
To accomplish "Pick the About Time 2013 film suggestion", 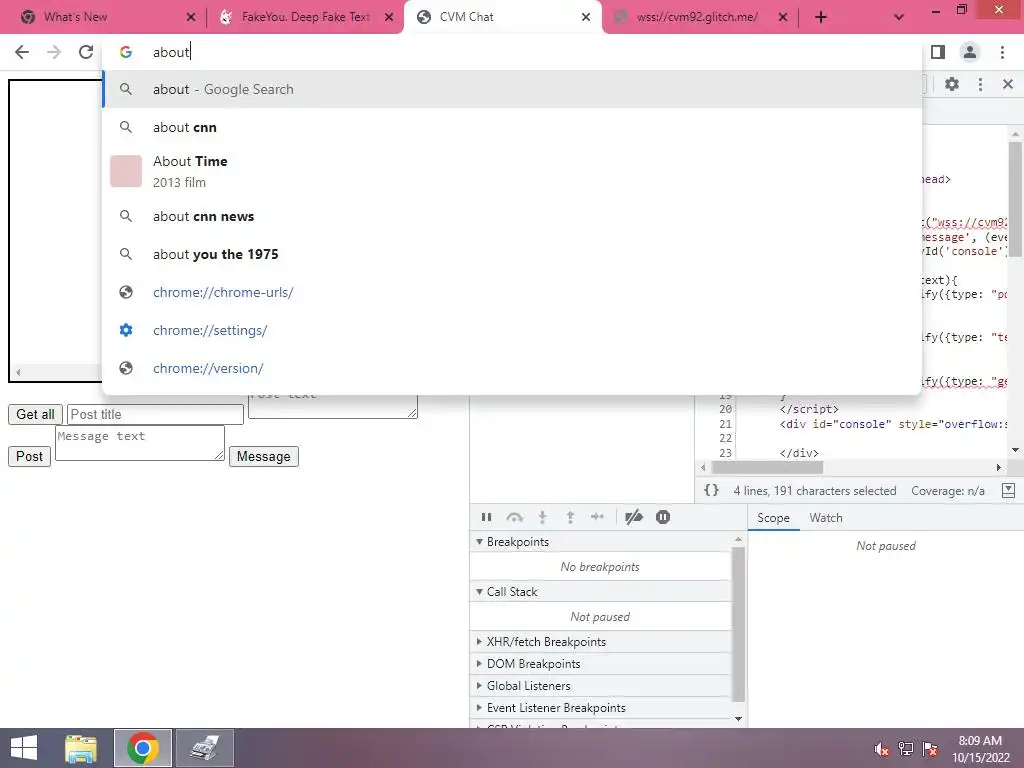I will [512, 171].
